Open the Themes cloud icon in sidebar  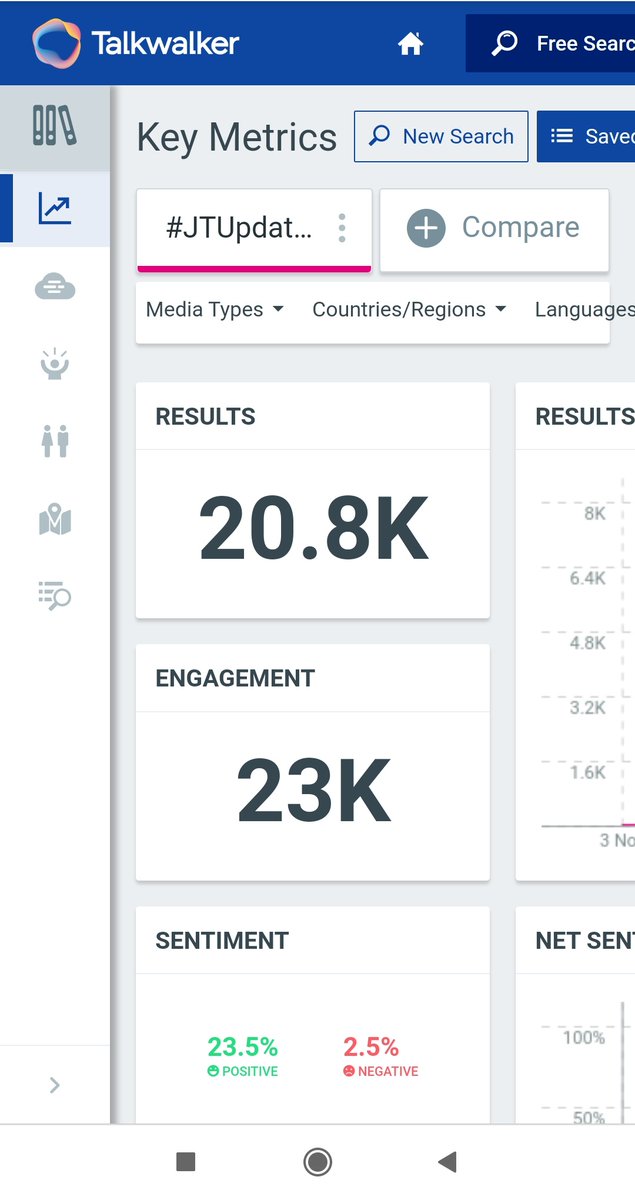(x=55, y=288)
